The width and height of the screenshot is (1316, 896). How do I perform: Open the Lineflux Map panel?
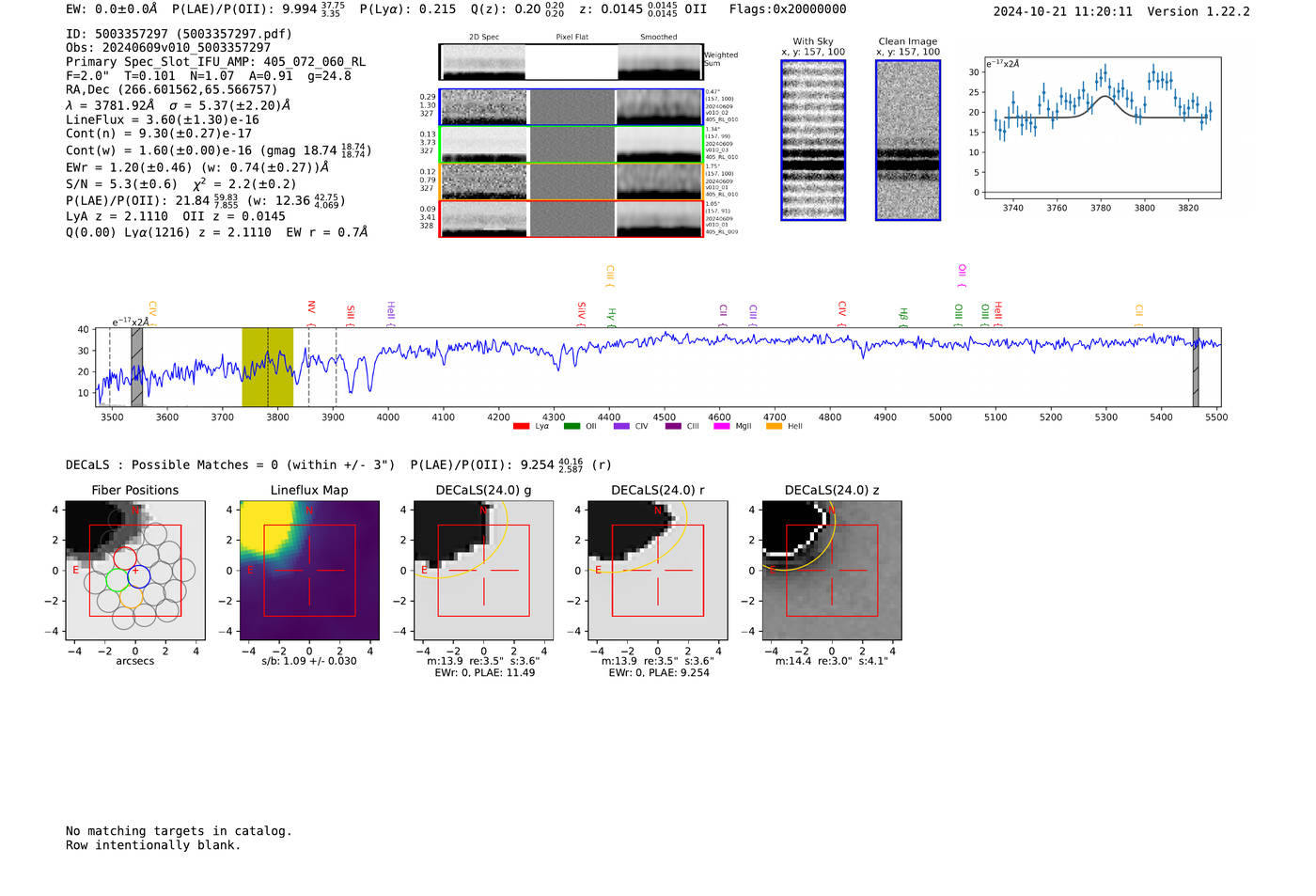(309, 571)
